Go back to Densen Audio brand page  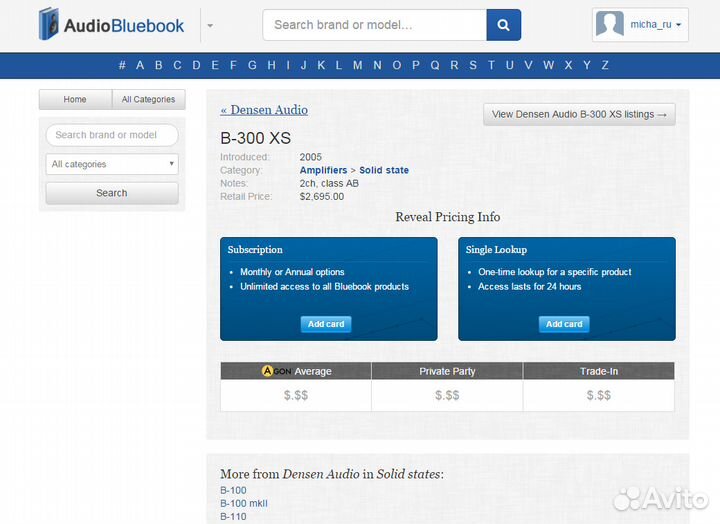[264, 110]
